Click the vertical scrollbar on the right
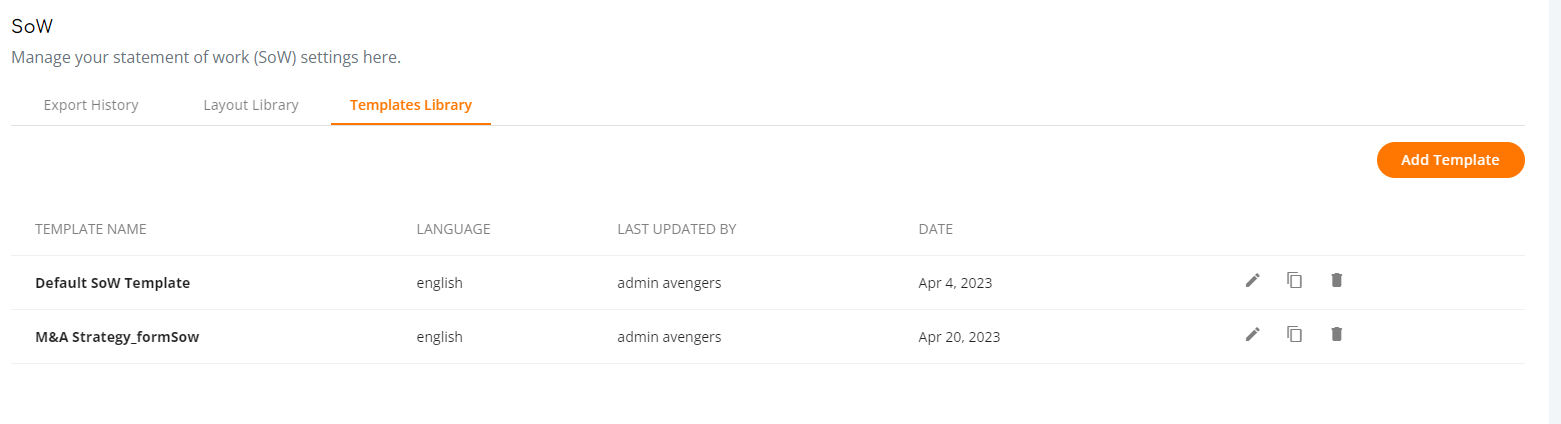 coord(1554,212)
